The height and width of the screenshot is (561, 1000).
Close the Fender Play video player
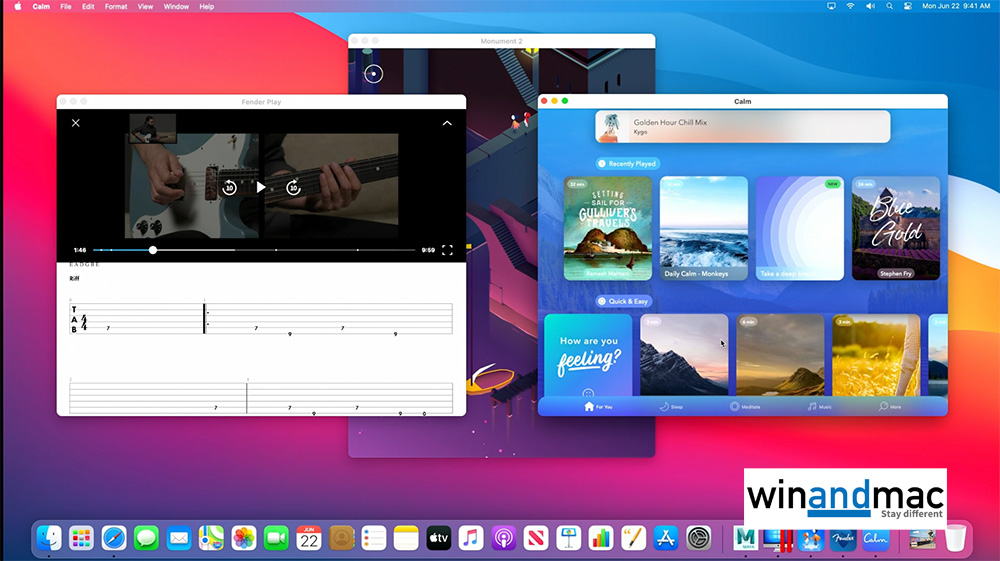(76, 123)
